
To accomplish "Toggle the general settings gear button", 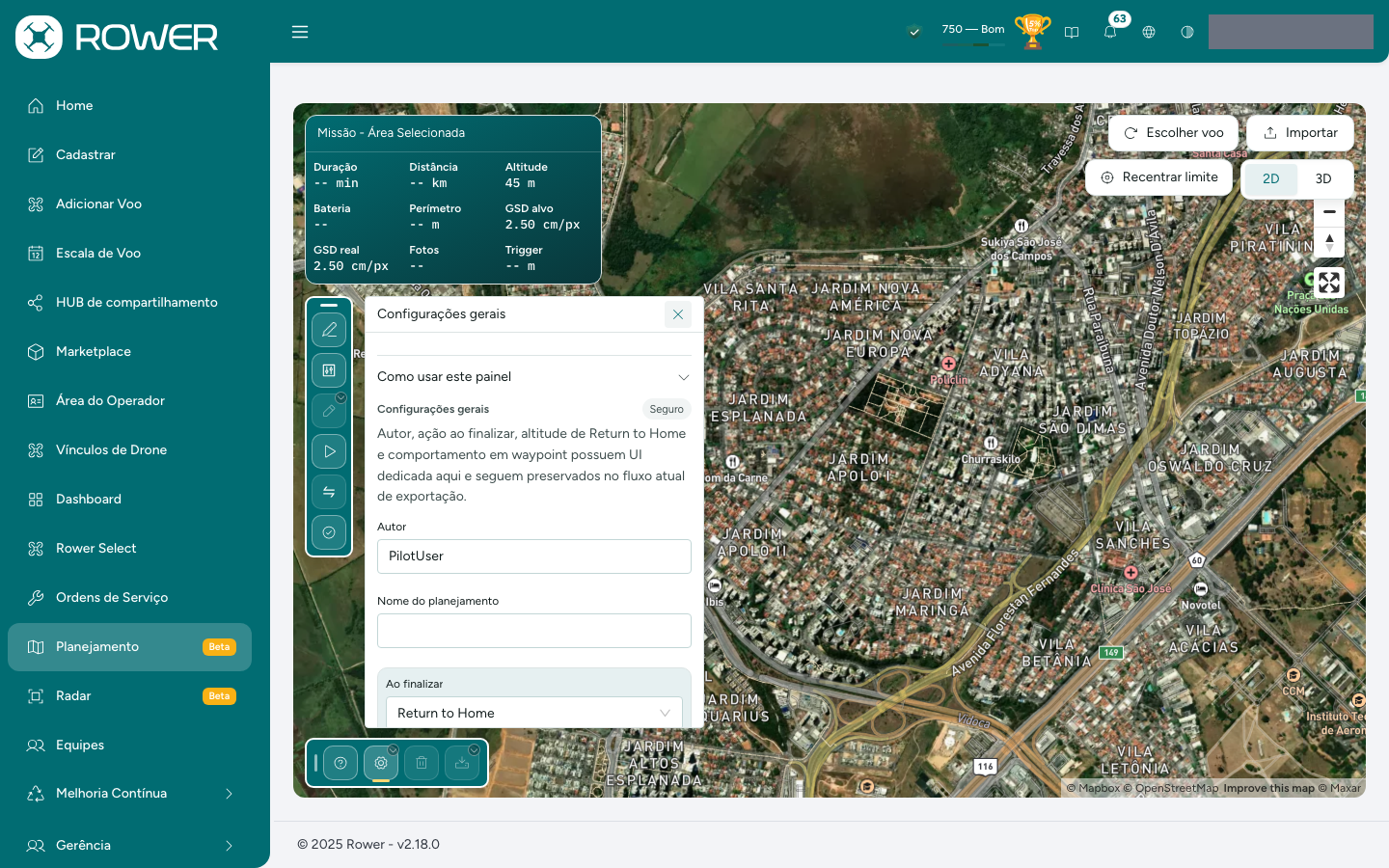I will (381, 763).
